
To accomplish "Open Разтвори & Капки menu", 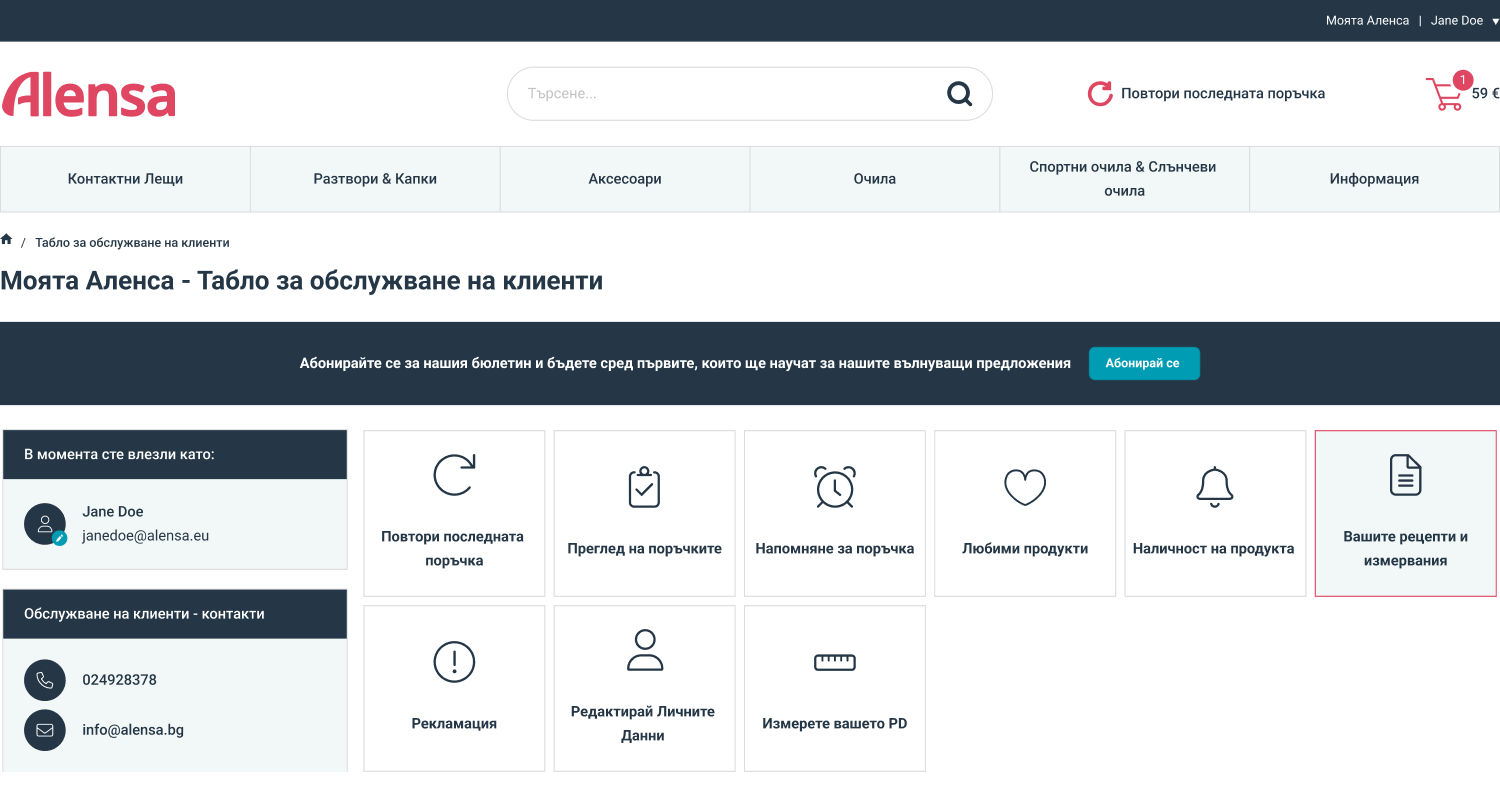I will [375, 179].
